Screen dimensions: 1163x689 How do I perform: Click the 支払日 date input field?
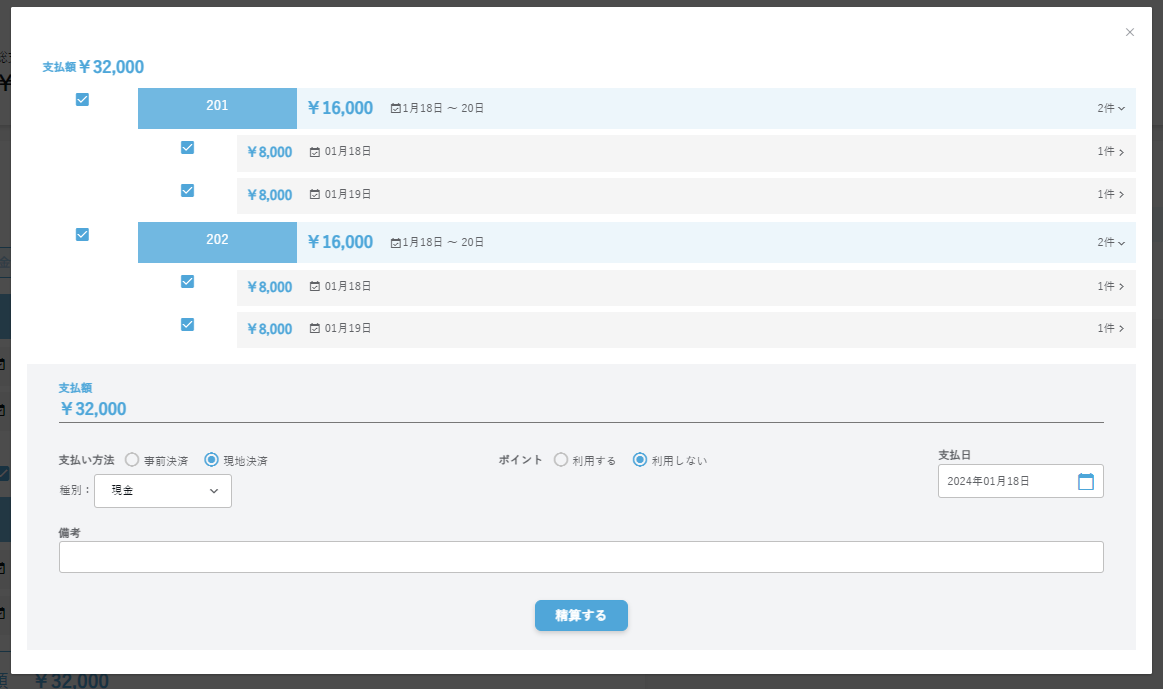pos(1005,481)
